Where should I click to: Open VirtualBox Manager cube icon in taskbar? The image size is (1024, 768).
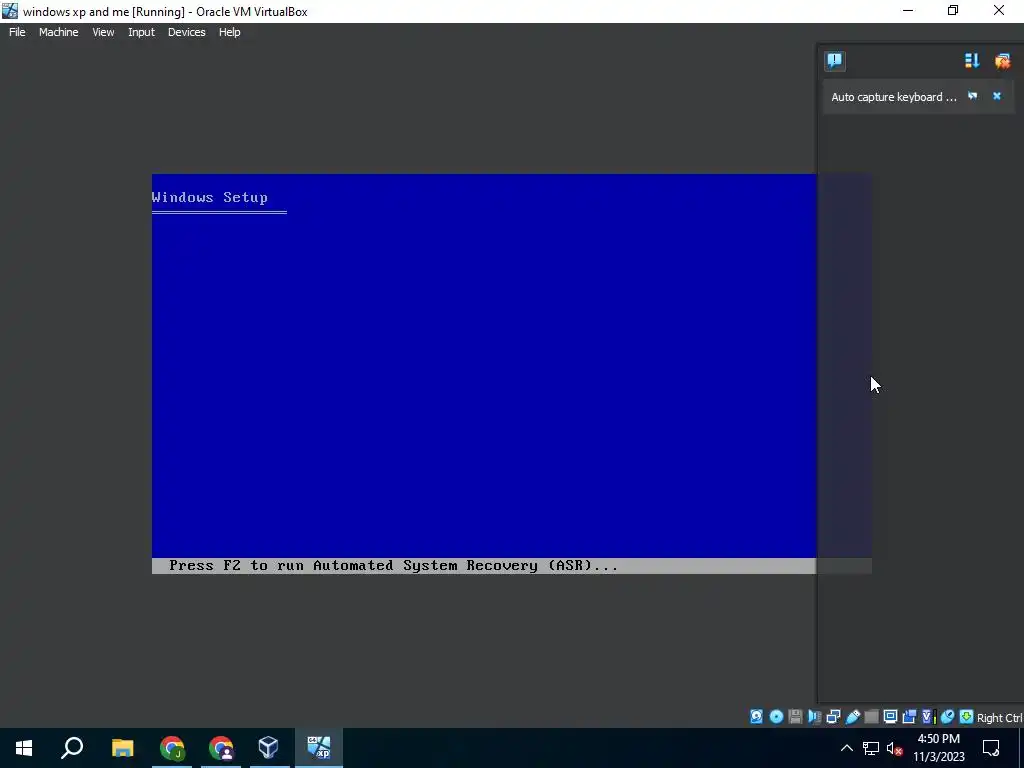click(268, 748)
